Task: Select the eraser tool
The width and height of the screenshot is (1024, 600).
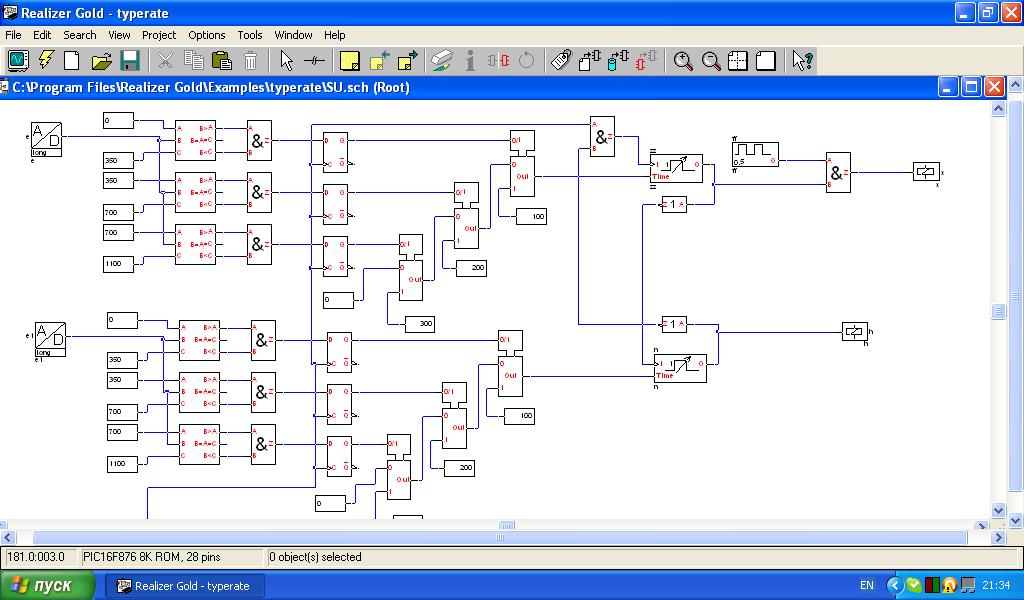Action: coord(442,61)
